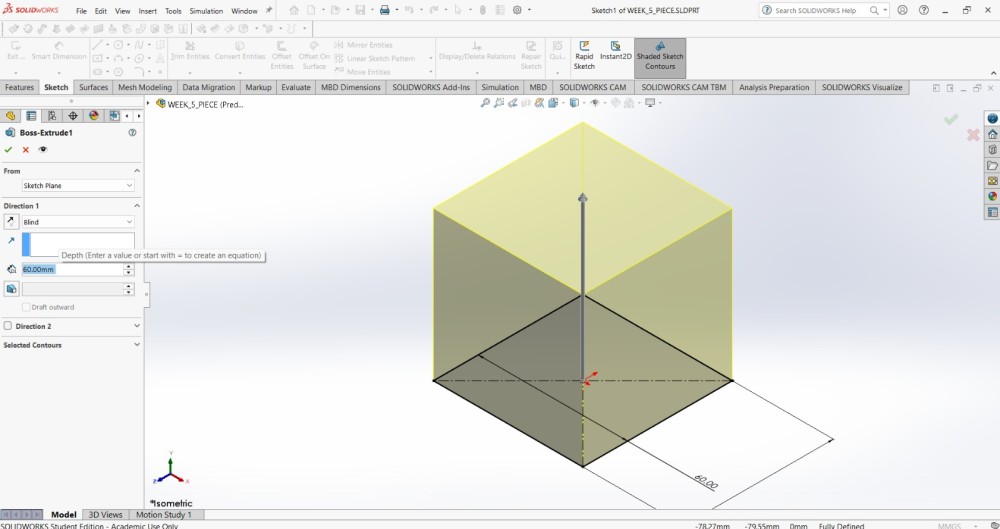Screen dimensions: 1000x529
Task: Click the Previous View icon
Action: 512,103
